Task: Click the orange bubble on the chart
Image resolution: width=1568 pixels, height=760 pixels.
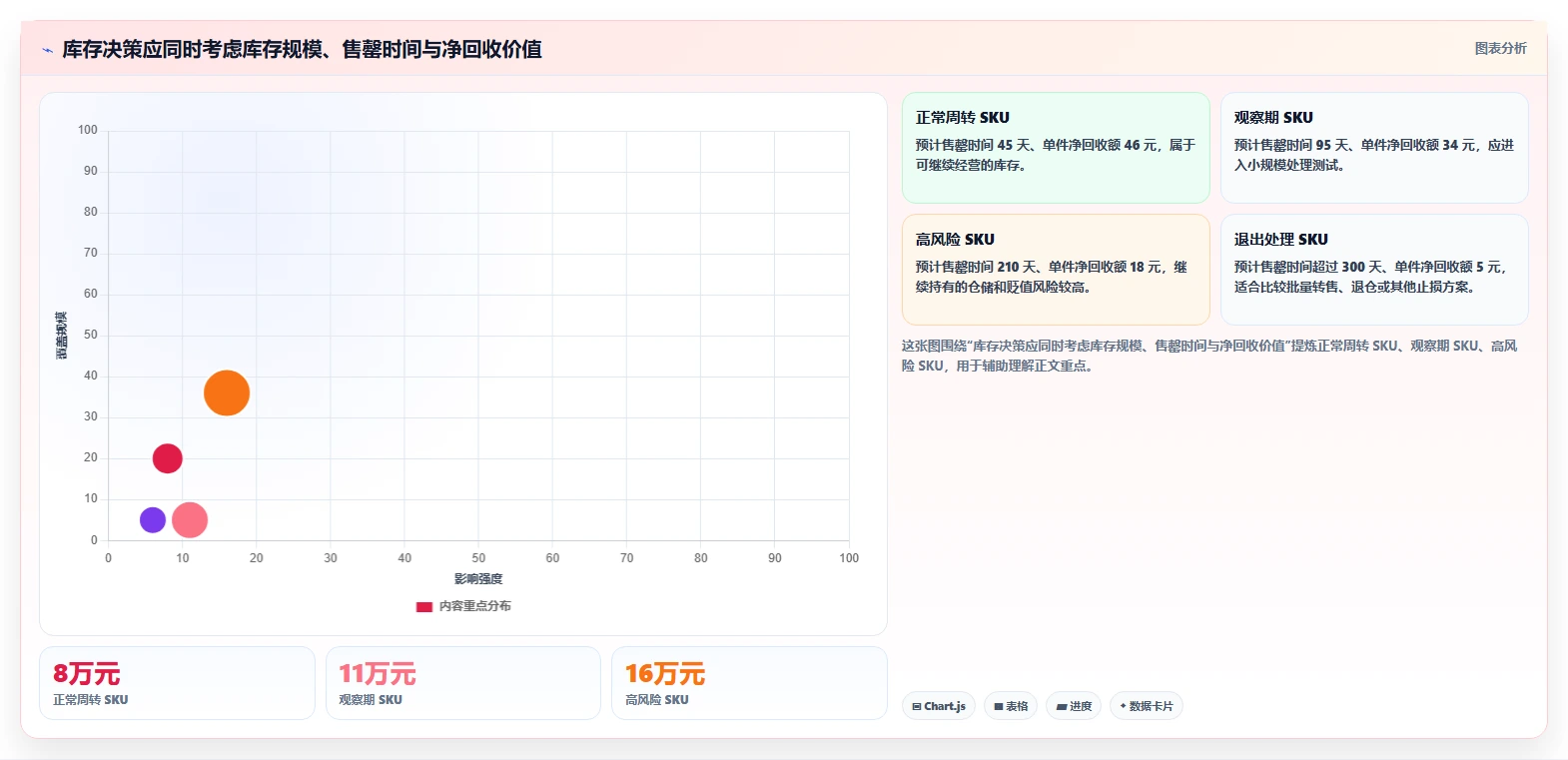Action: pos(227,392)
